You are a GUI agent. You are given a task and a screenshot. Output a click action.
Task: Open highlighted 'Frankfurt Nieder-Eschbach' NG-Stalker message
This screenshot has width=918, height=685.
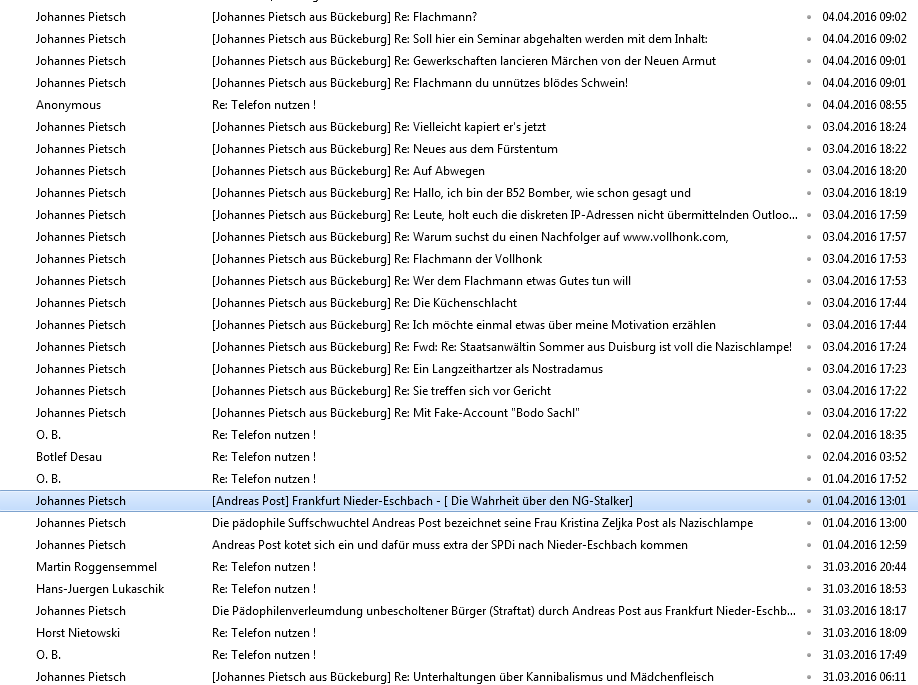(459, 501)
